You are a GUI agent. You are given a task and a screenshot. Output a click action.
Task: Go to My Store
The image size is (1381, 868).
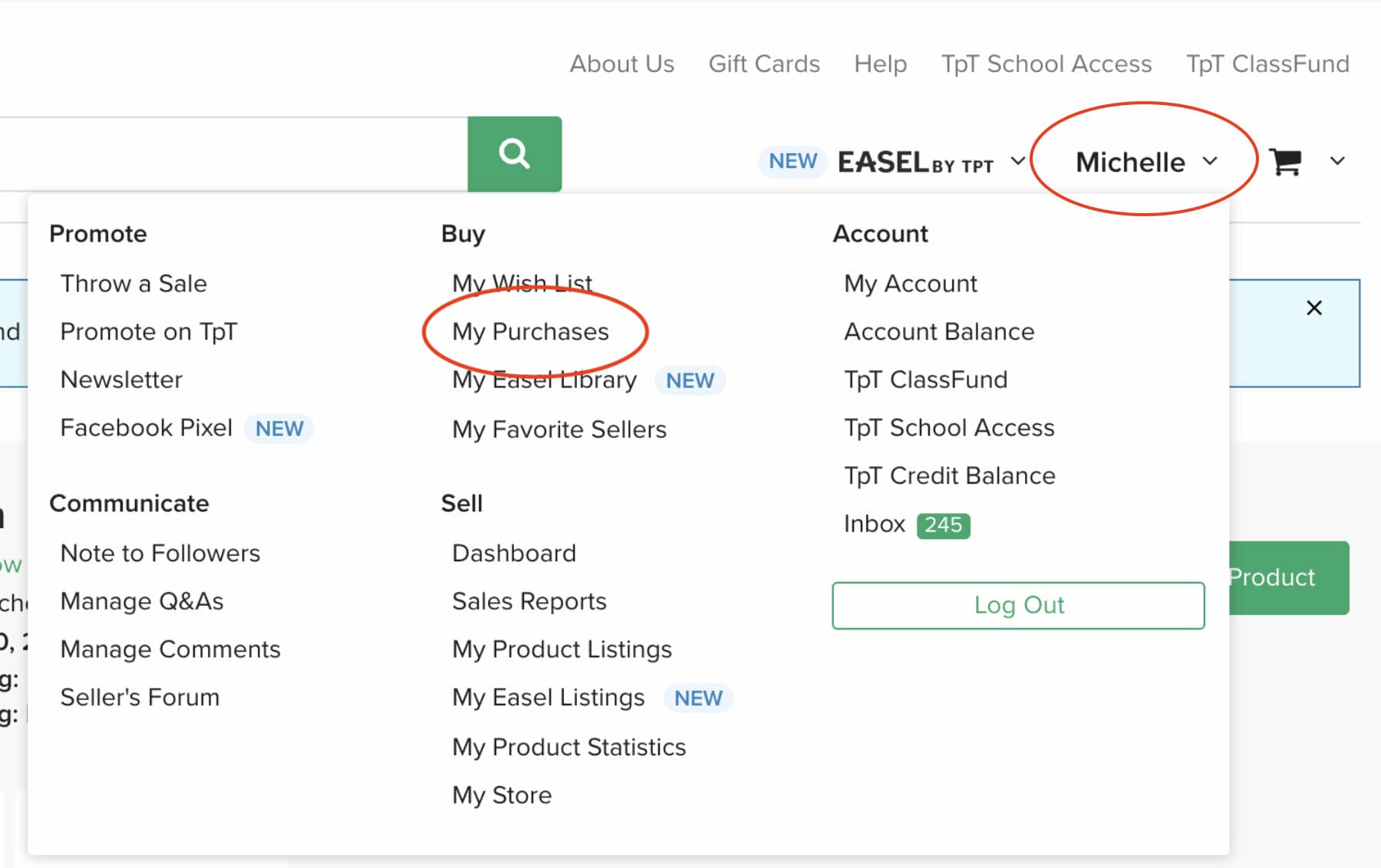[502, 795]
